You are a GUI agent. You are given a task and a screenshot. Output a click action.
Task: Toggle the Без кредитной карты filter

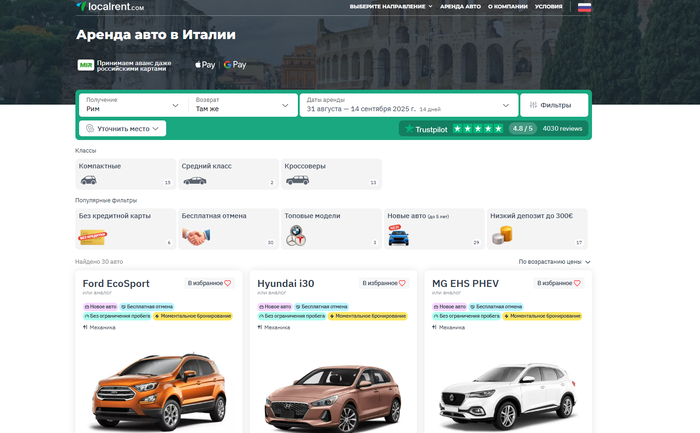point(125,229)
